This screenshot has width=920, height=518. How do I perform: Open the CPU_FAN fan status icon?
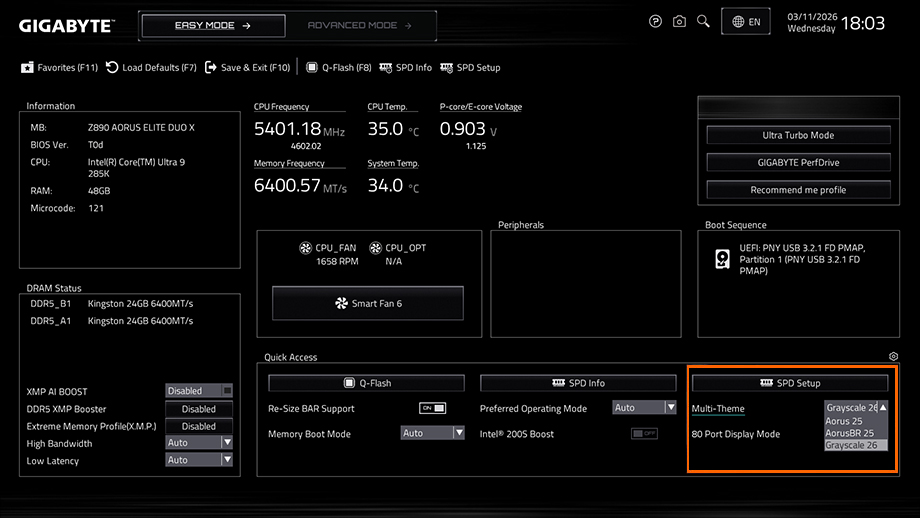[x=307, y=248]
